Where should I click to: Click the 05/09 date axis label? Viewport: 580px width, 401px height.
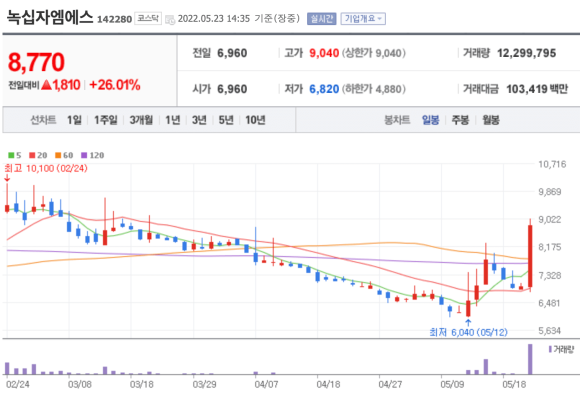452,385
